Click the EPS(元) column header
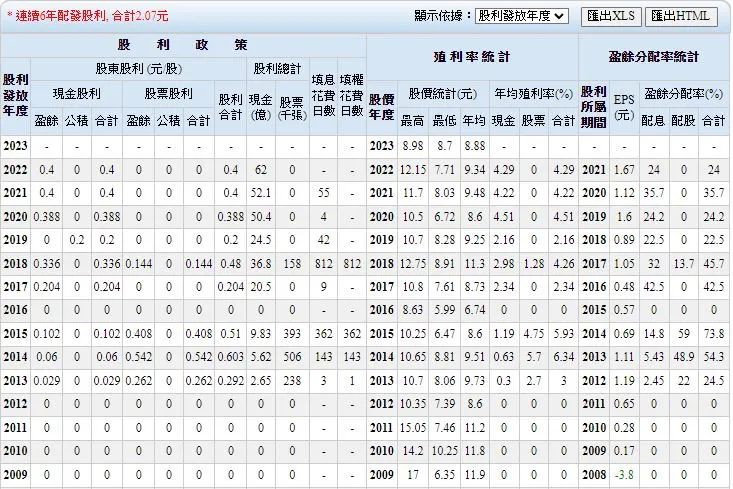733x489 pixels. 624,107
